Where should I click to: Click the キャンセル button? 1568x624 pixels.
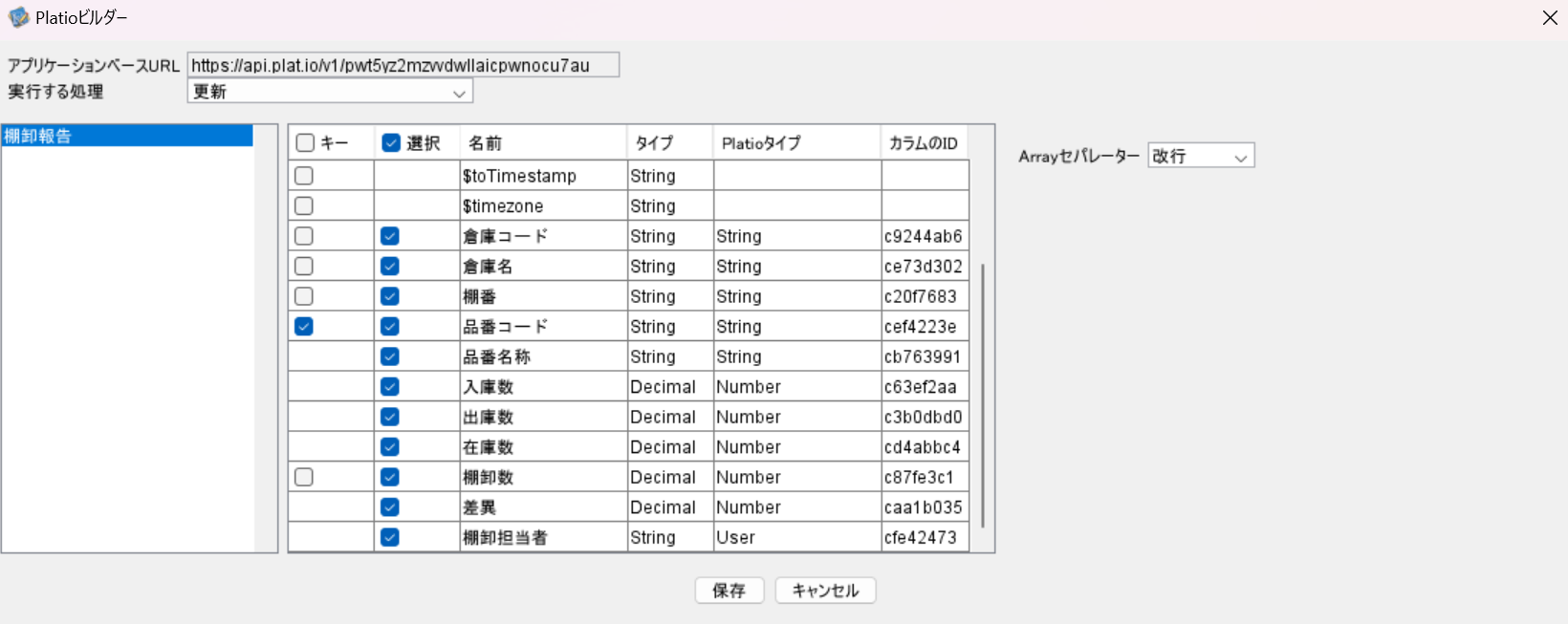click(825, 591)
